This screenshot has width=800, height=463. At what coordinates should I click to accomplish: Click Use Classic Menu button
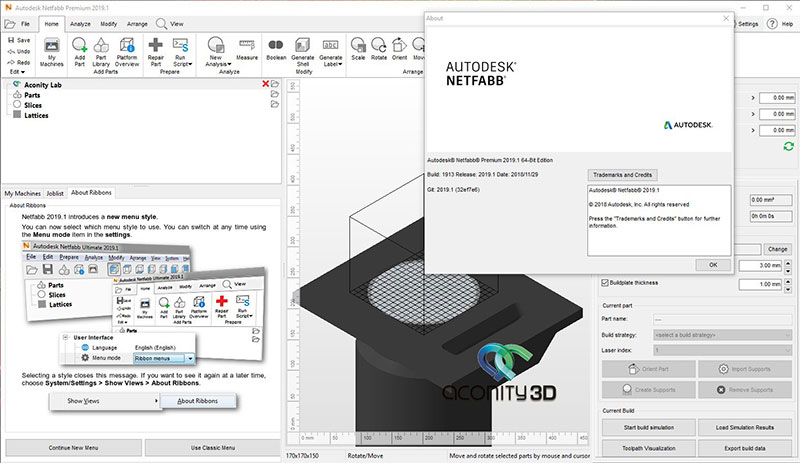click(213, 448)
